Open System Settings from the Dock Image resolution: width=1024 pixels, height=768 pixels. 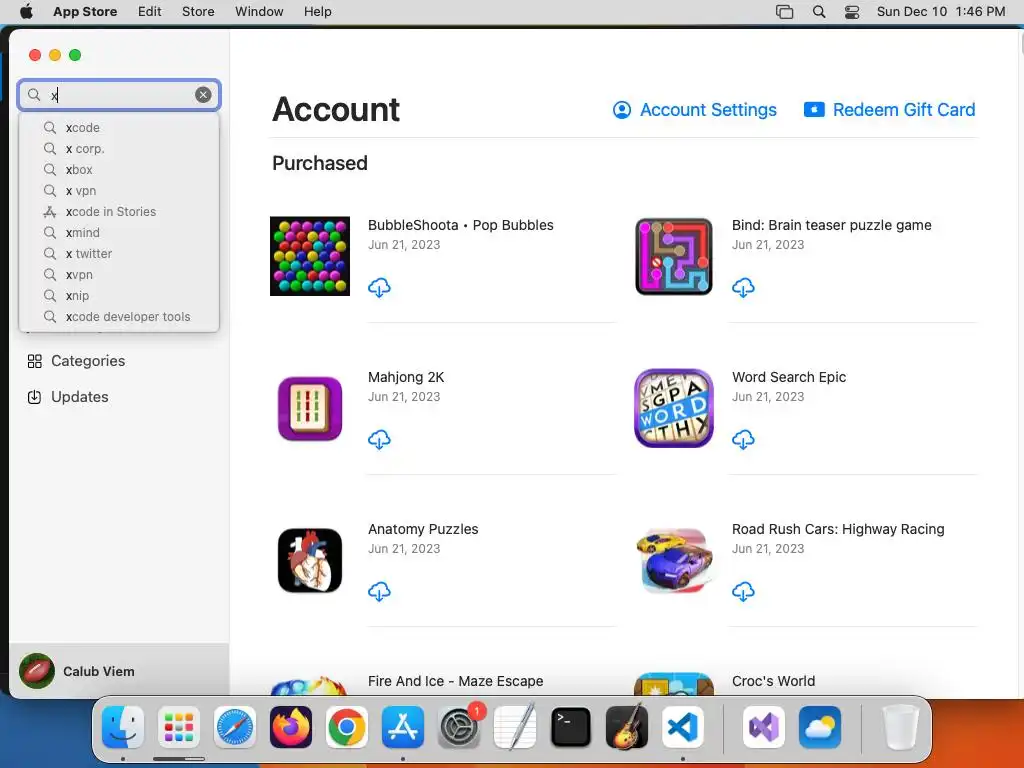[459, 726]
